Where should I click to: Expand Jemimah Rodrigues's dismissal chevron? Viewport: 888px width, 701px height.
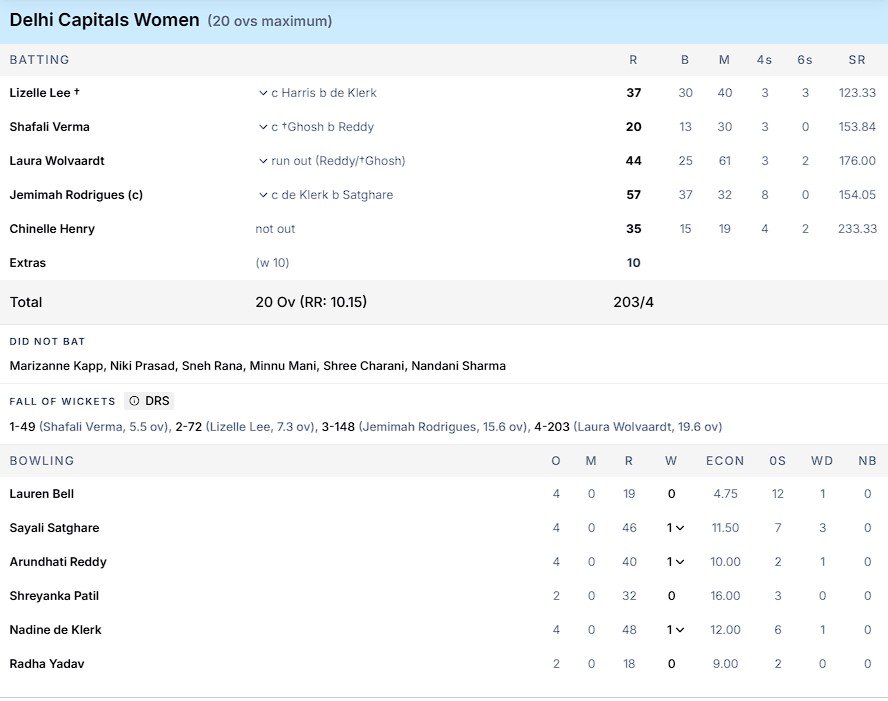point(262,194)
